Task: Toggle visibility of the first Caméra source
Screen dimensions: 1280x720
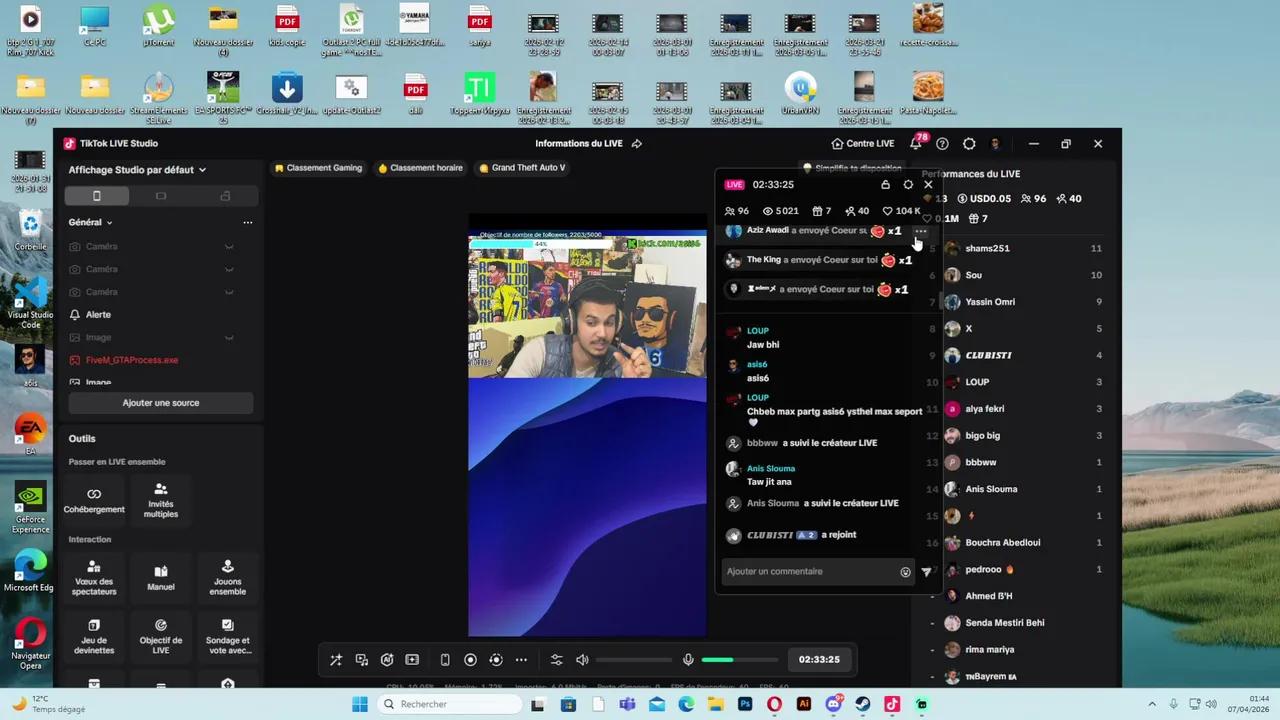Action: tap(229, 247)
